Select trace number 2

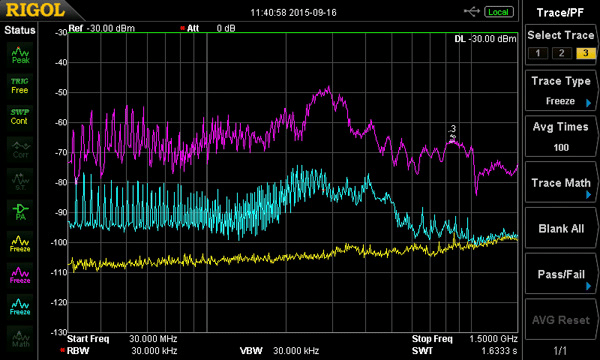coord(561,53)
